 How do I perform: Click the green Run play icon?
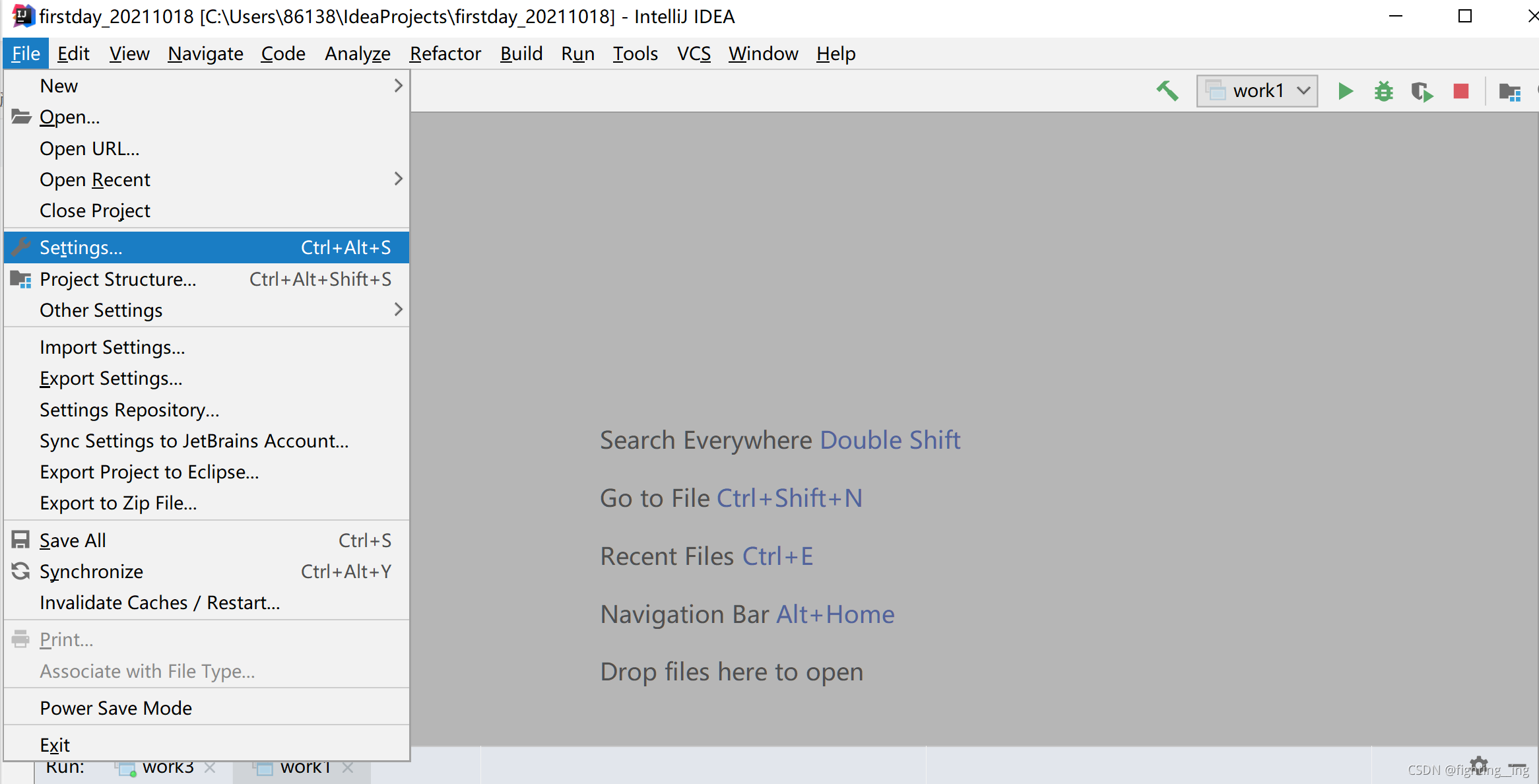tap(1345, 91)
